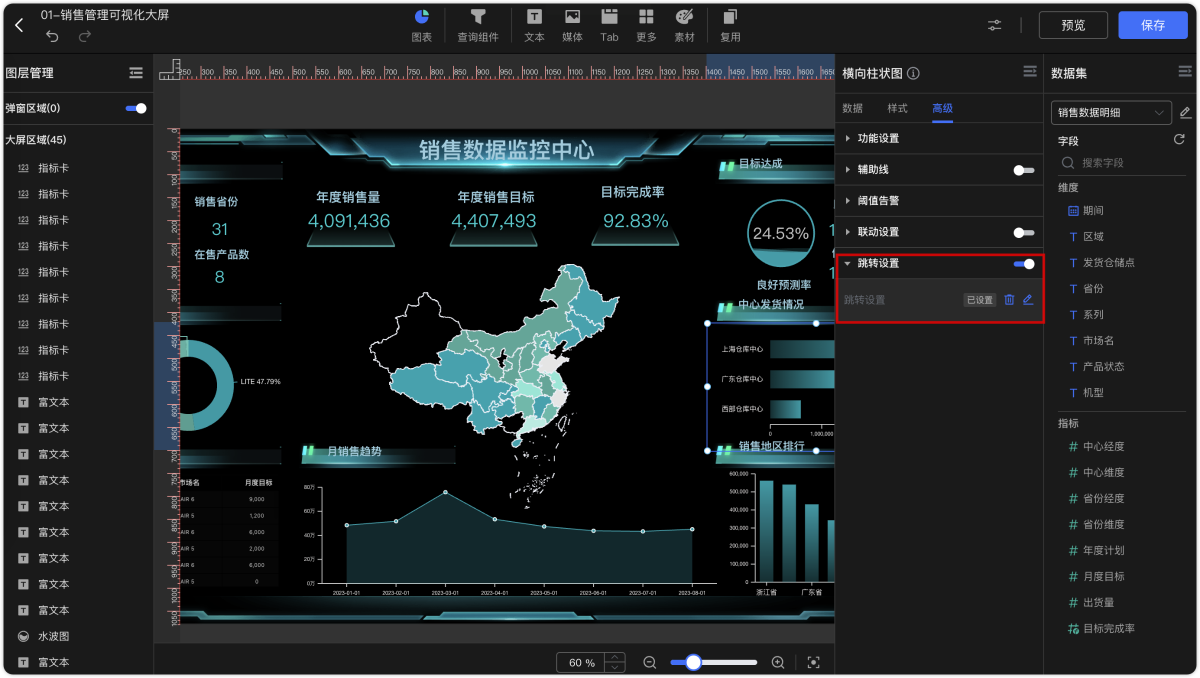Select the 产品状态 dimension field
The height and width of the screenshot is (678, 1200).
(1103, 366)
